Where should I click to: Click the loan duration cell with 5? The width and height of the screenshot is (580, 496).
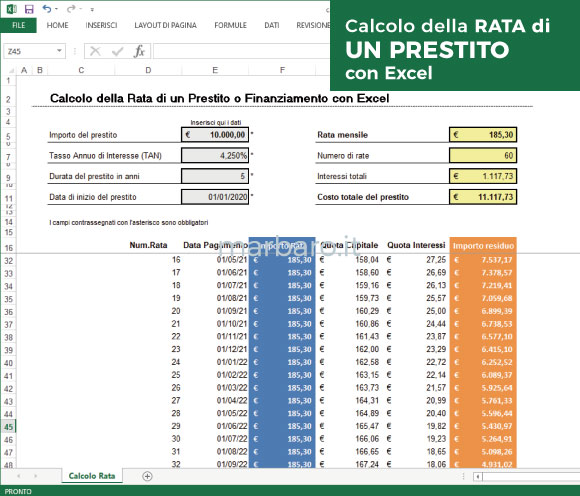tap(215, 176)
